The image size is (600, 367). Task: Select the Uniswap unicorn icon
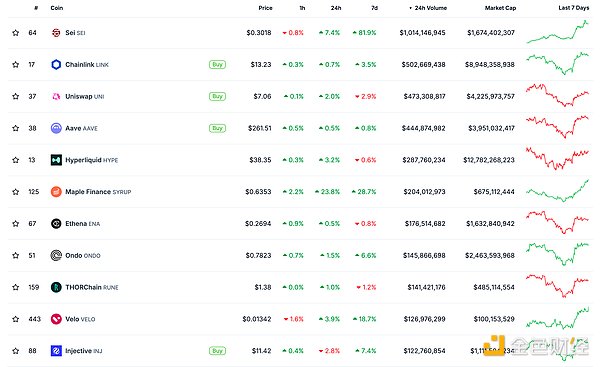[56, 96]
